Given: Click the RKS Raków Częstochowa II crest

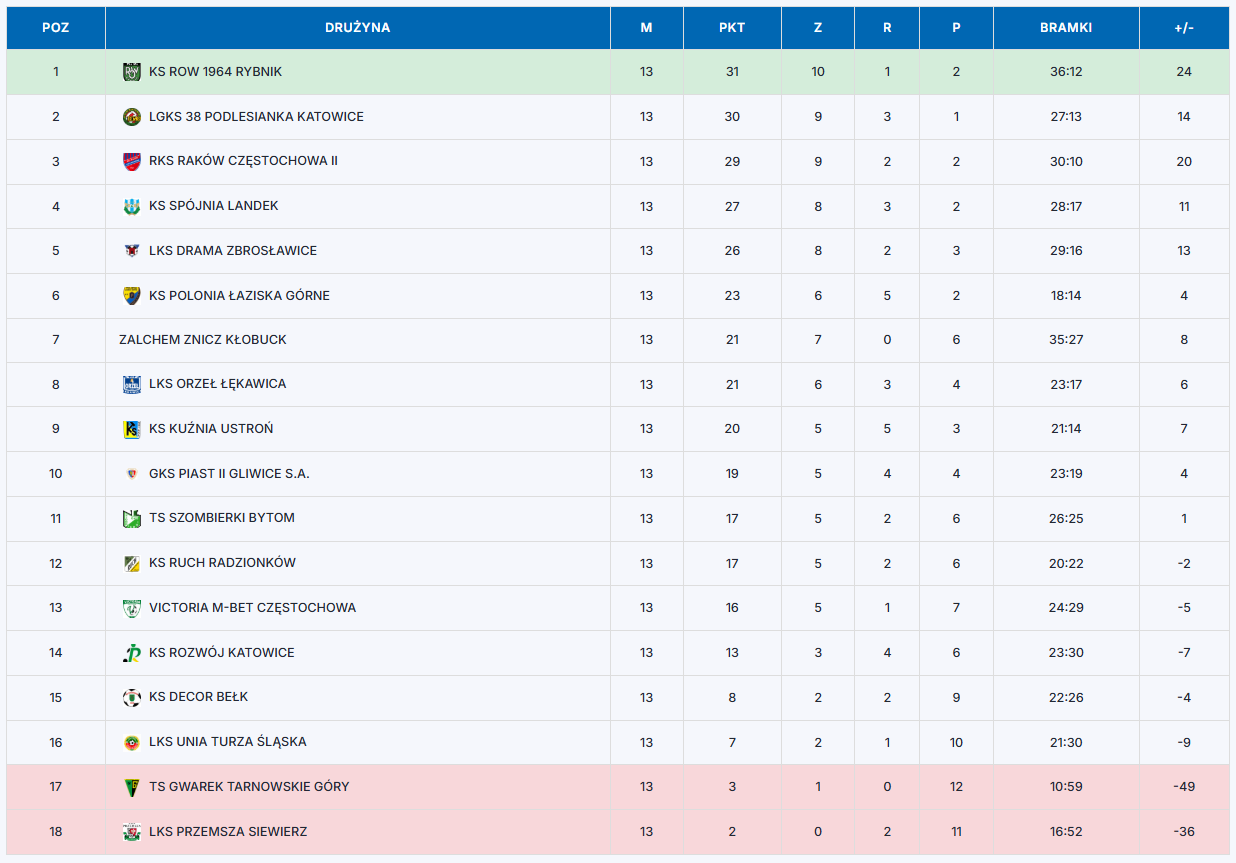Looking at the screenshot, I should tap(131, 161).
